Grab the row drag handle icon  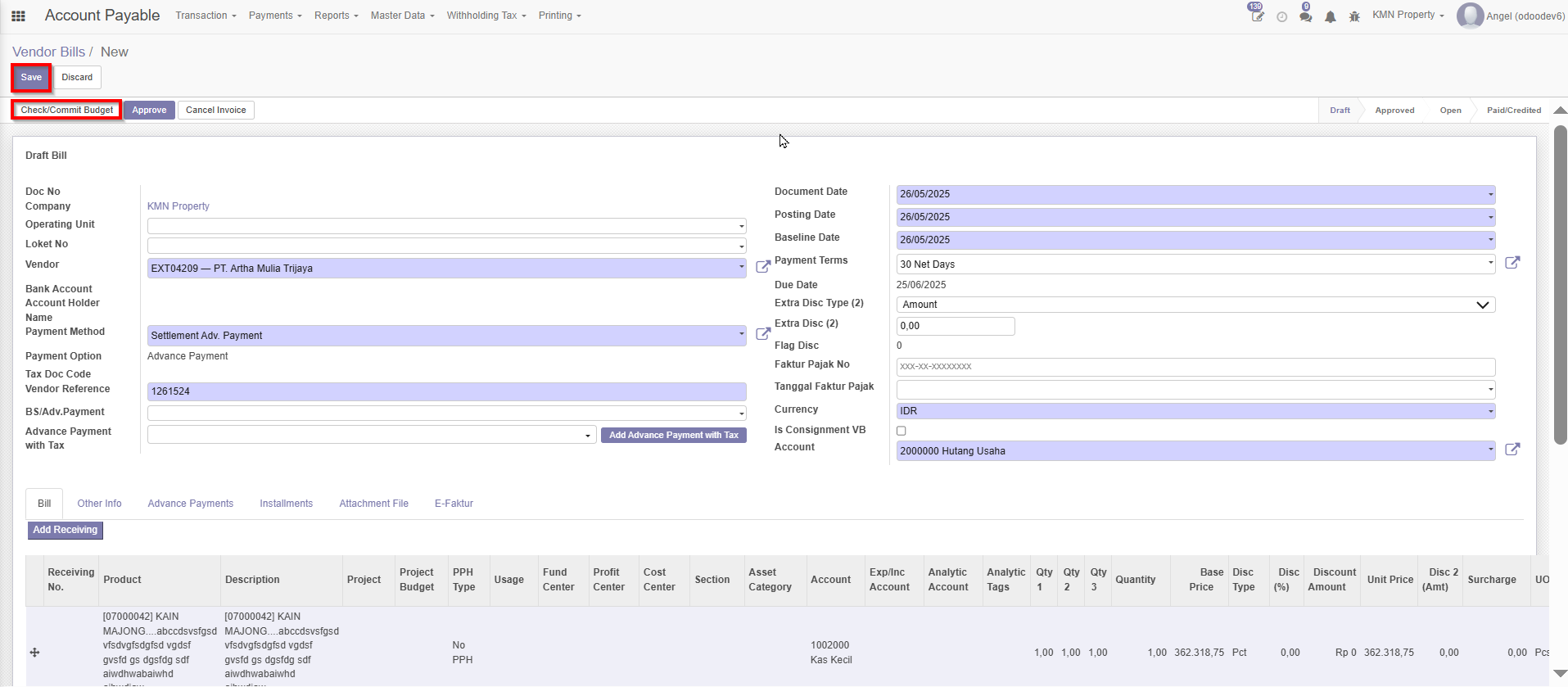(34, 653)
